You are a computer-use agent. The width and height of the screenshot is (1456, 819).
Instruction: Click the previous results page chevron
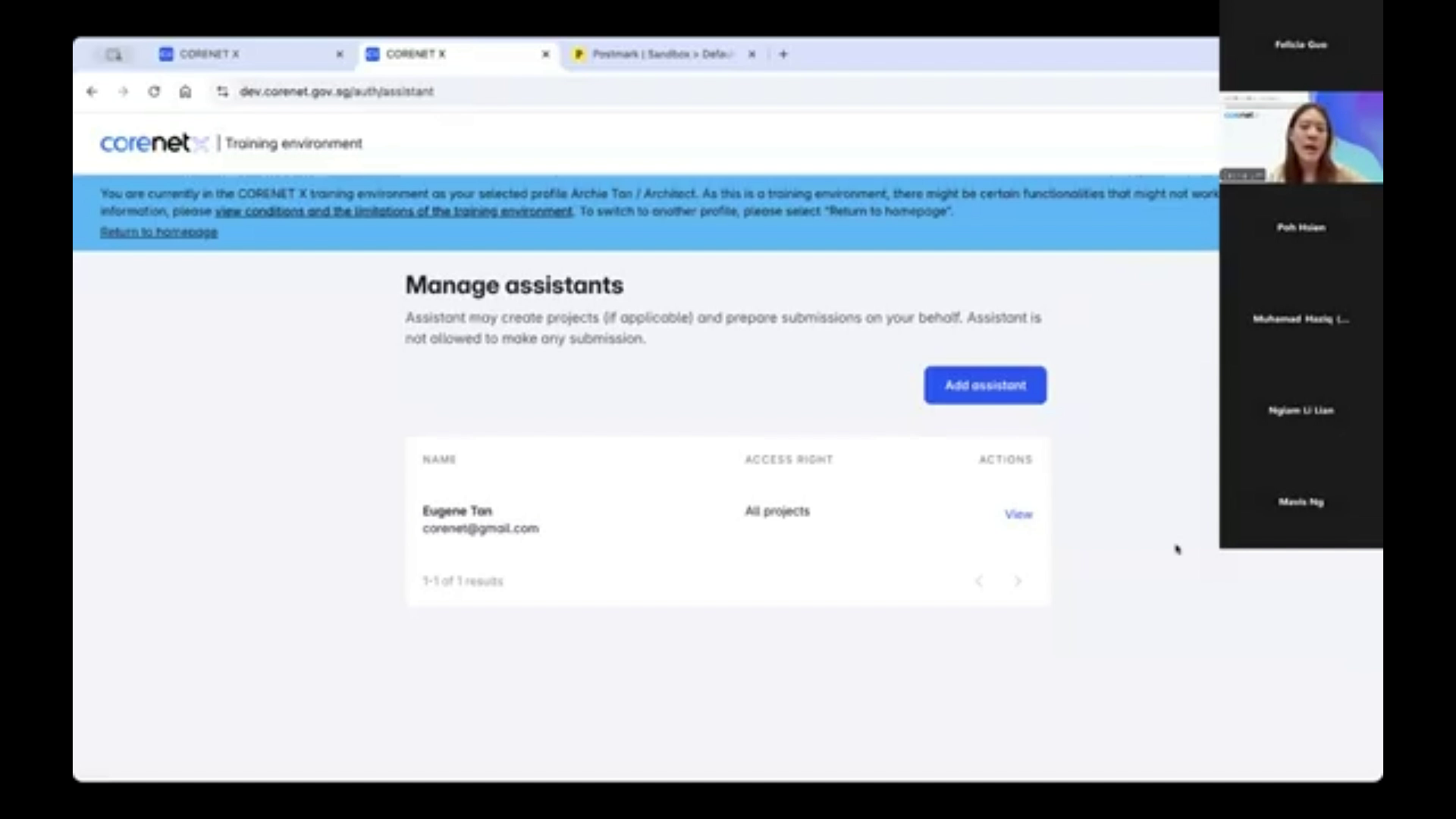pos(979,581)
